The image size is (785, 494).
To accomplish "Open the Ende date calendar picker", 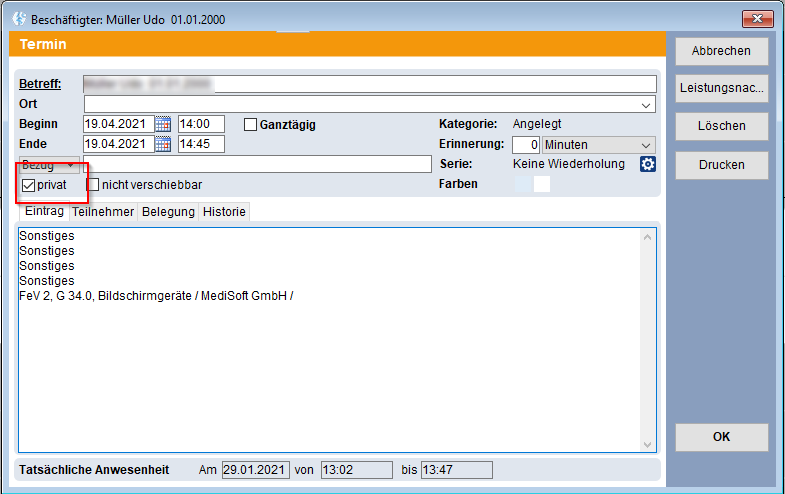I will (x=163, y=144).
